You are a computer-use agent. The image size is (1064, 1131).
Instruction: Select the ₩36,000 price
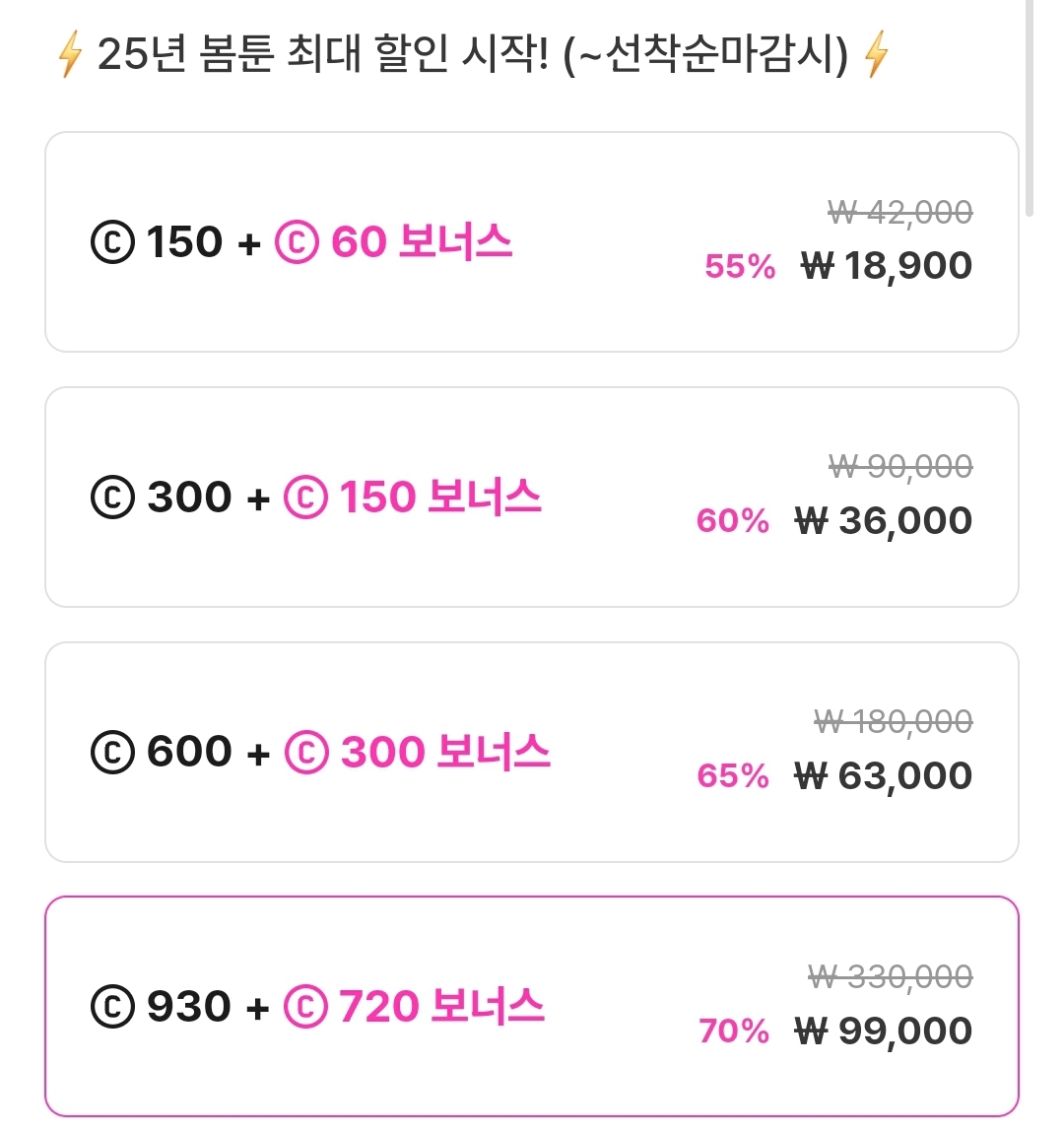click(x=884, y=521)
